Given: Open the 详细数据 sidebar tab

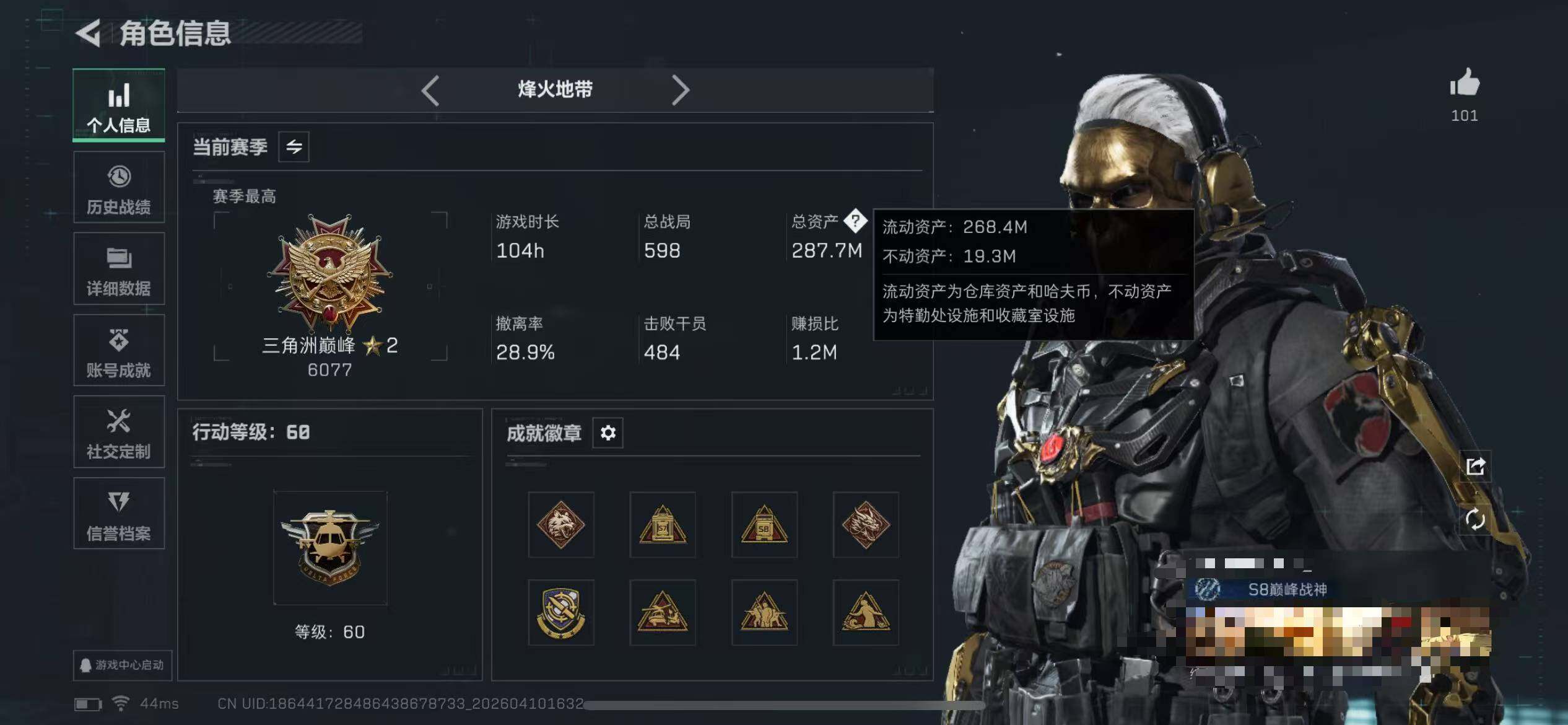Looking at the screenshot, I should click(119, 269).
